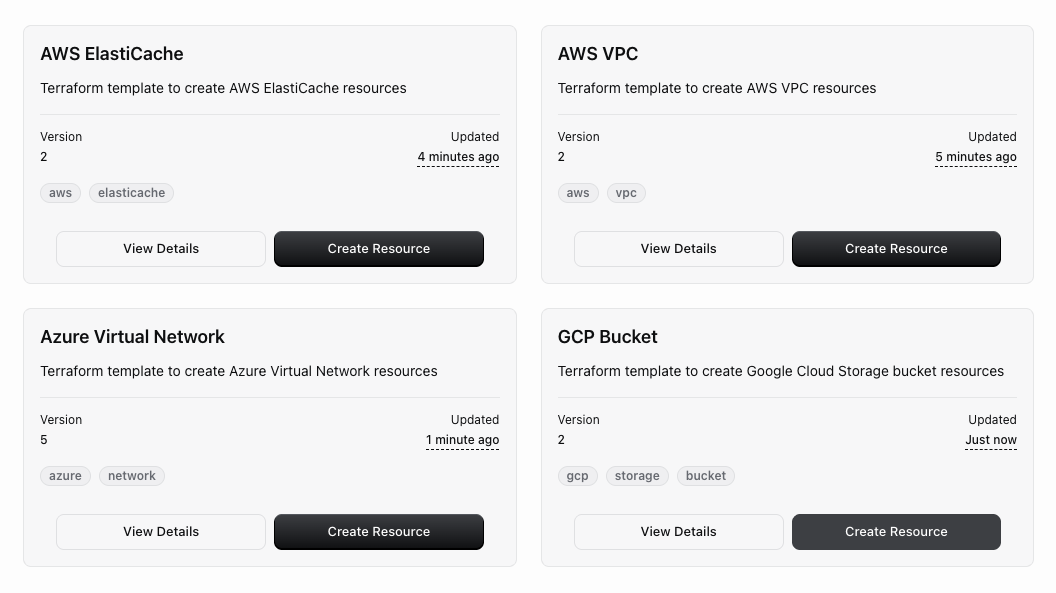Click the "4 minutes ago" updated timestamp
1056x593 pixels.
coord(458,157)
